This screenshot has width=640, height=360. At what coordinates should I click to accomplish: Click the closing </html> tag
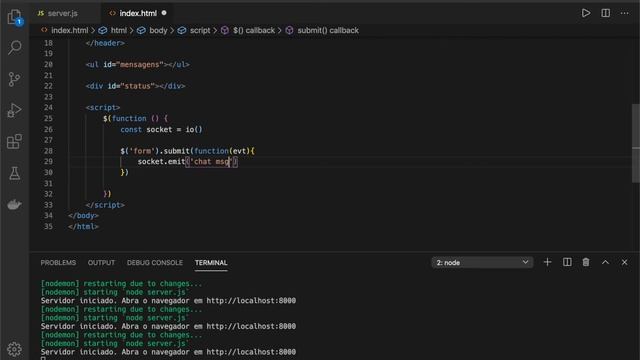pos(83,226)
